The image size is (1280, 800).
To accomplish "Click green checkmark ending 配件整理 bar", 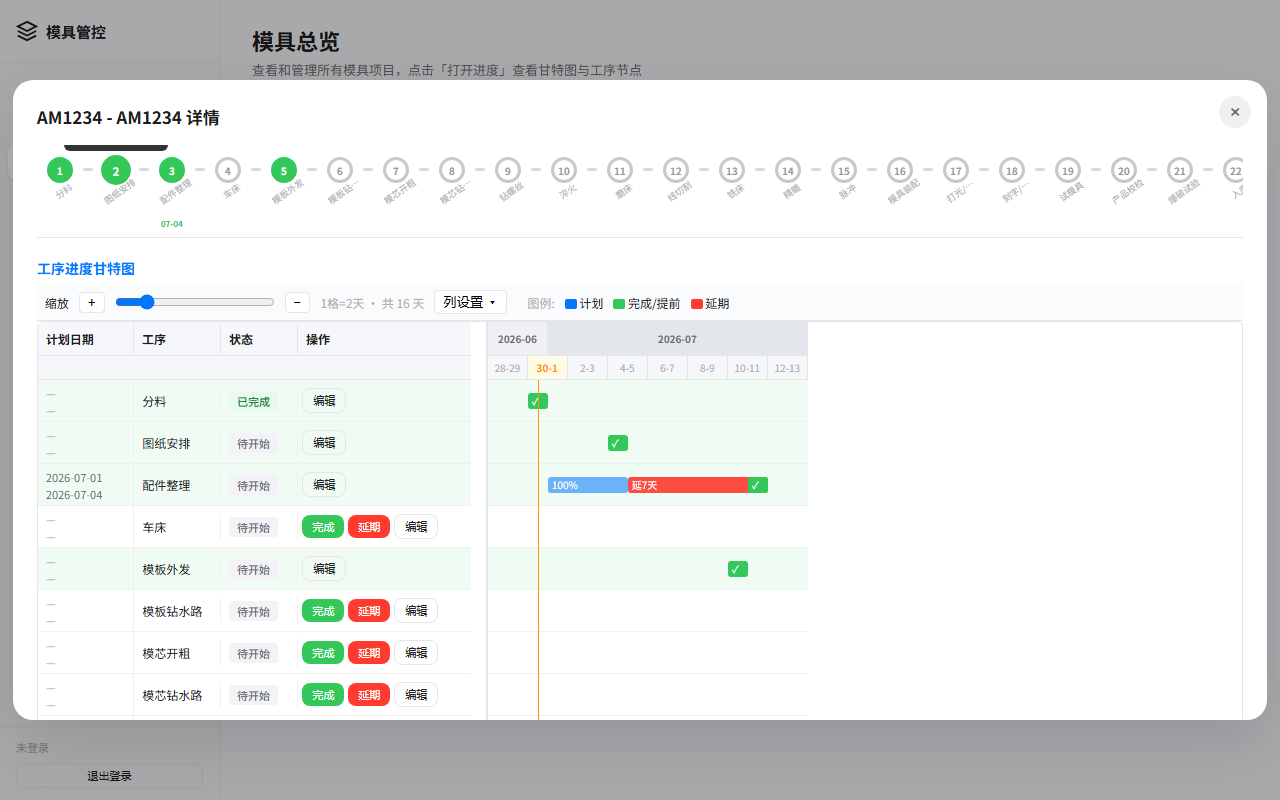I will coord(758,485).
